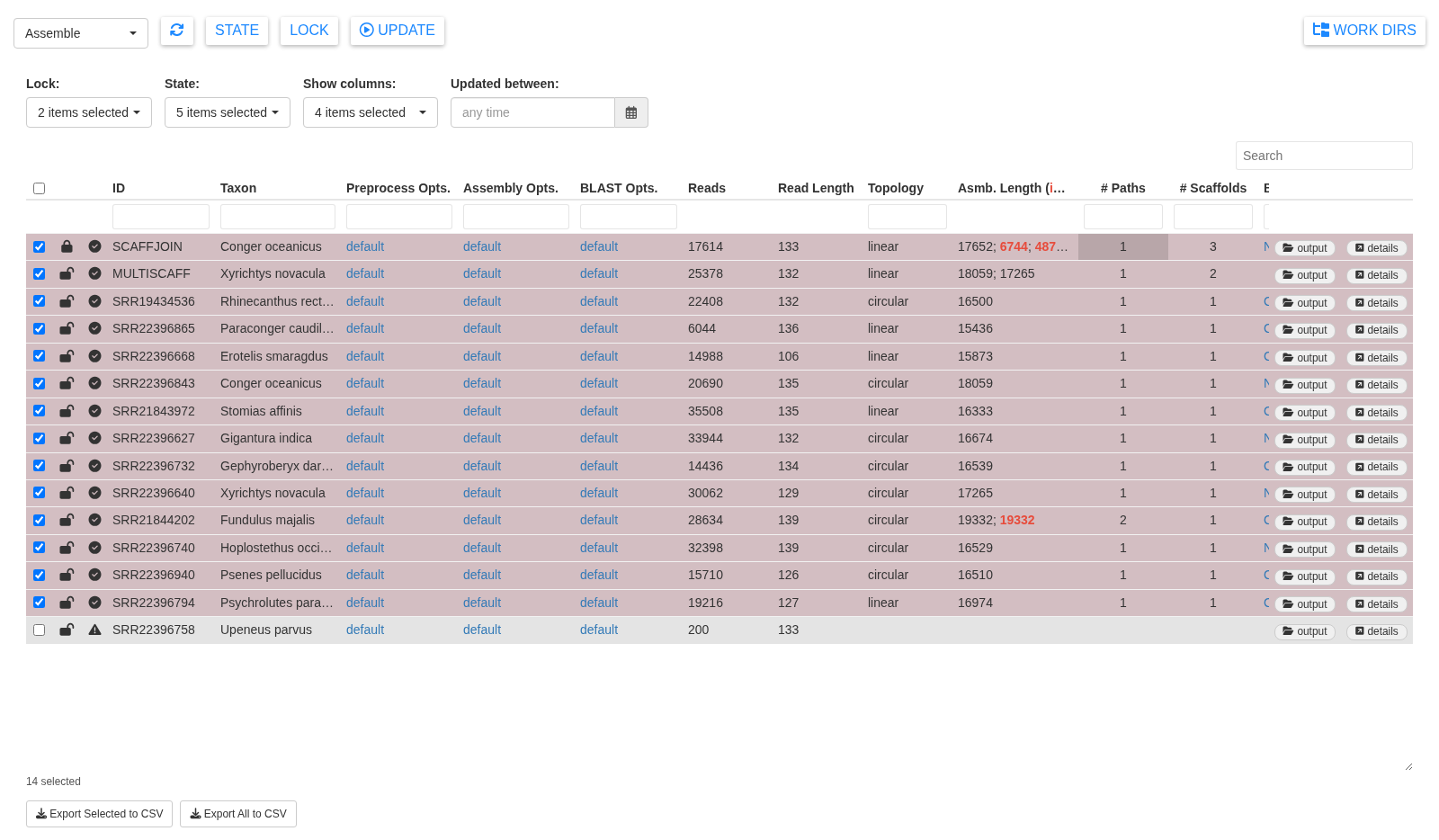Click unlock icon for SRR22396758 row
This screenshot has height=840, width=1439.
tap(67, 630)
